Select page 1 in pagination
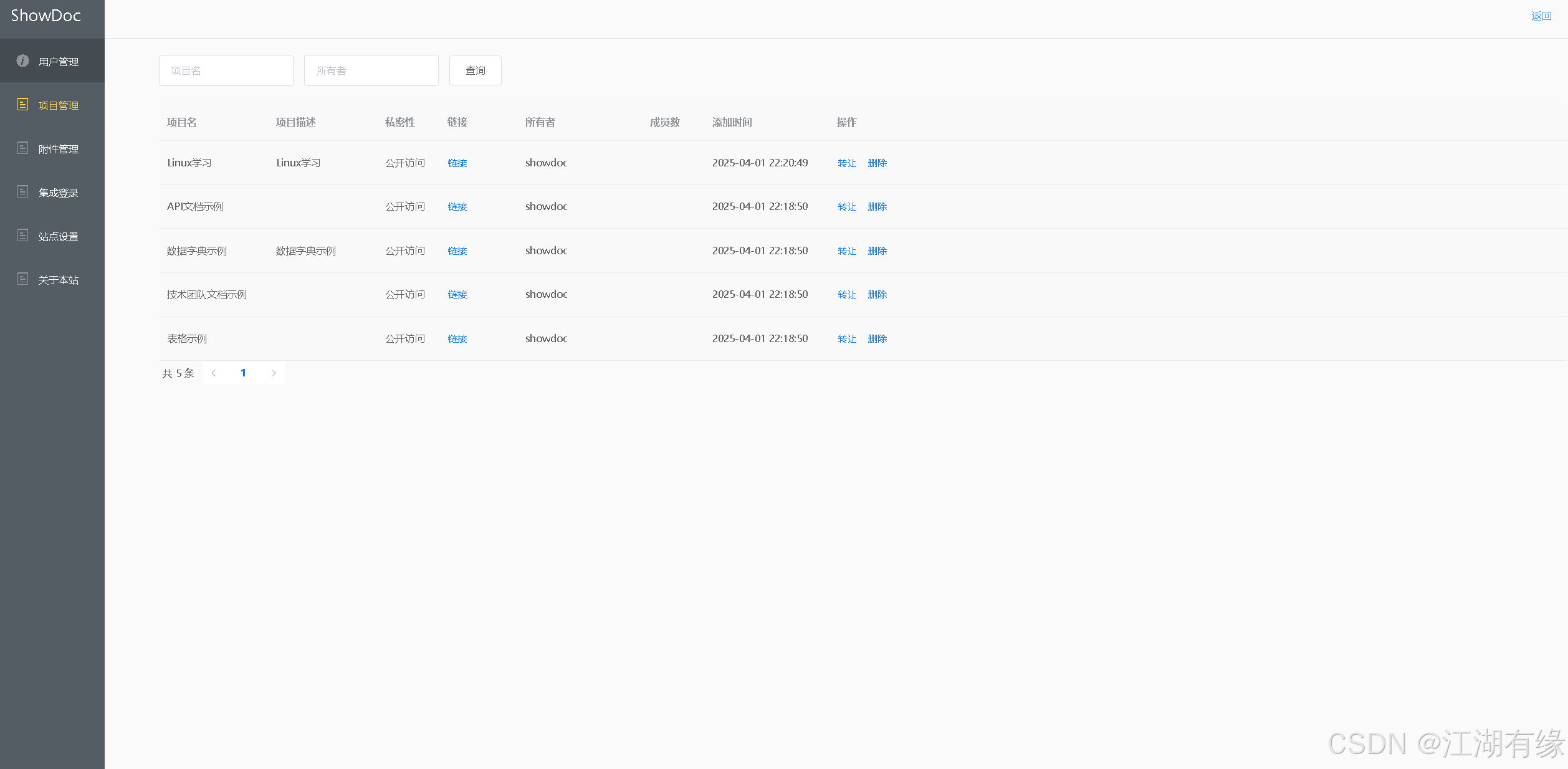Viewport: 1568px width, 769px height. (243, 373)
